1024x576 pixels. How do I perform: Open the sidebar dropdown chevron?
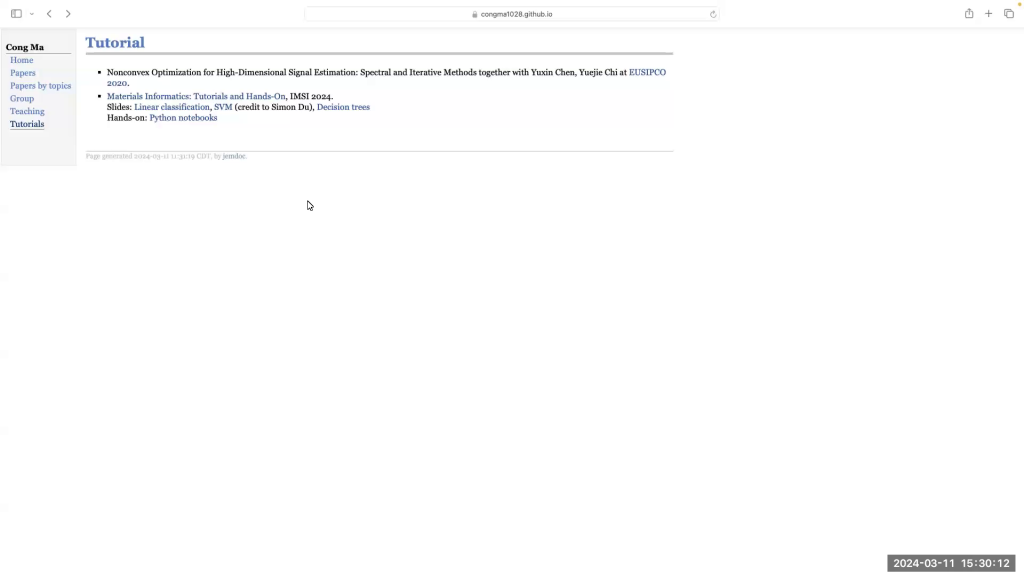pyautogui.click(x=31, y=14)
